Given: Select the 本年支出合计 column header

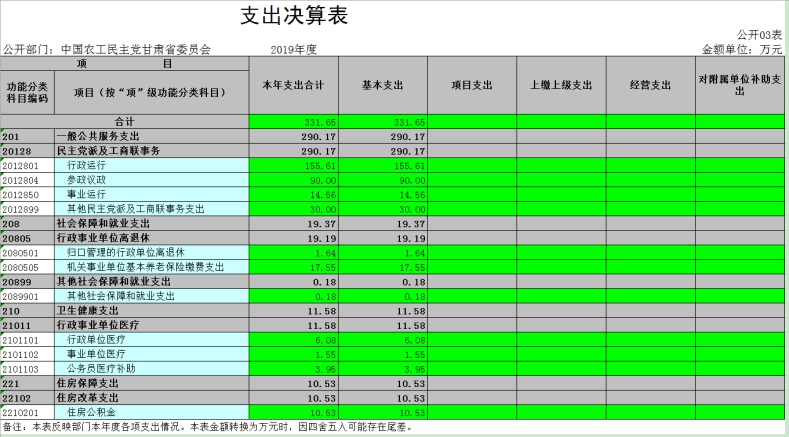Looking at the screenshot, I should (292, 85).
